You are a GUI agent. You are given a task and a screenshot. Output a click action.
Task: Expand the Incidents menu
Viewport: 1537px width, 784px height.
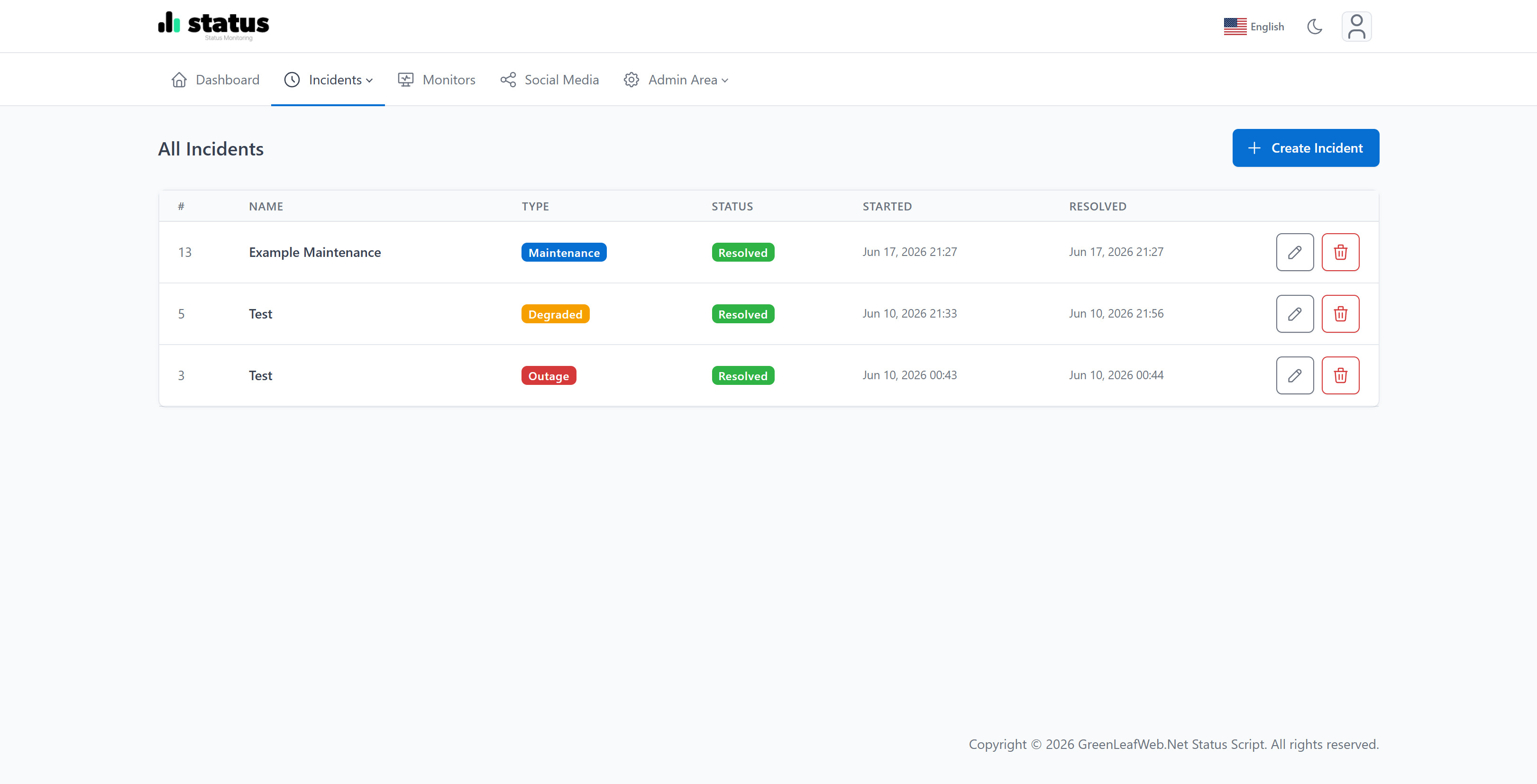tap(328, 80)
